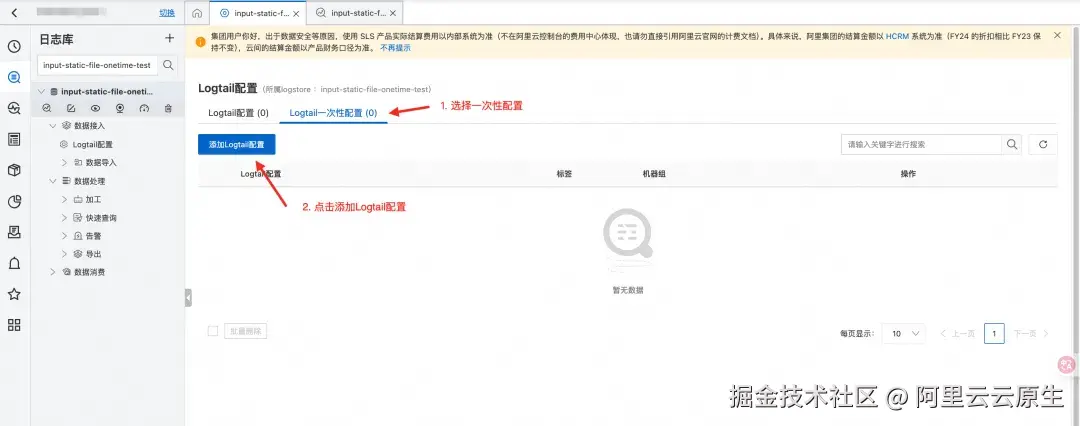Click the speedometer gauge icon under logstore
This screenshot has width=1080, height=426.
144,108
